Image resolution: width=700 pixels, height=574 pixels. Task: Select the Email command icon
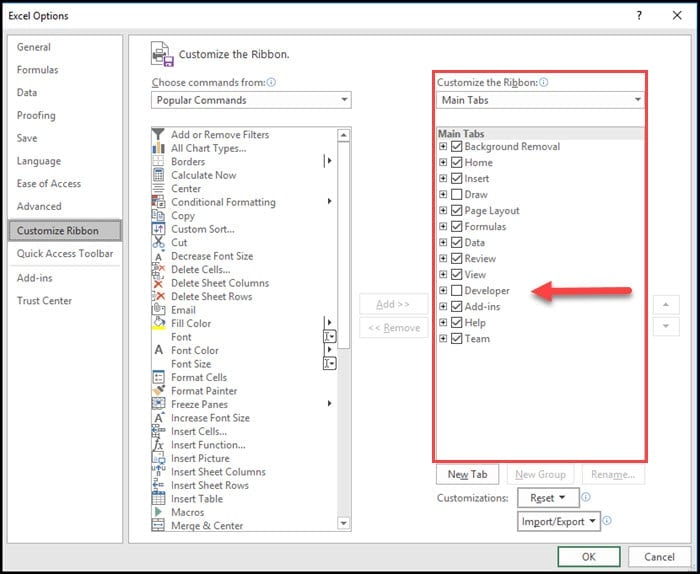[158, 310]
